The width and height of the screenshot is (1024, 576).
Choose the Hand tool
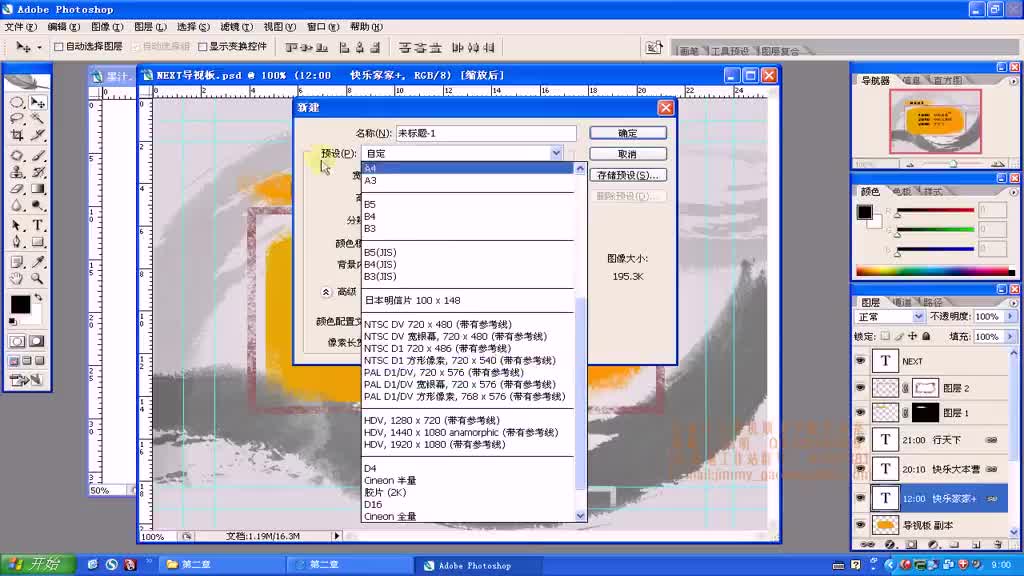pos(17,278)
